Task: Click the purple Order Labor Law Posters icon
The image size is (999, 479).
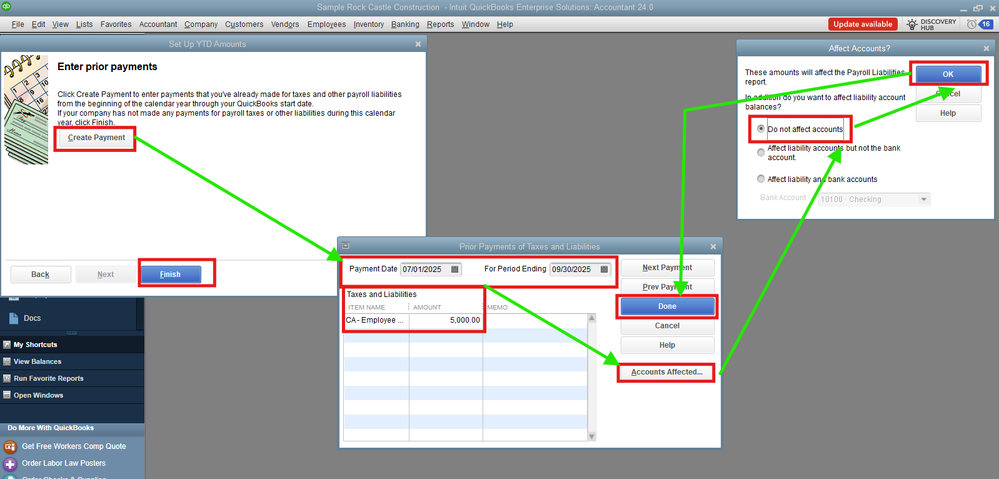Action: 9,463
